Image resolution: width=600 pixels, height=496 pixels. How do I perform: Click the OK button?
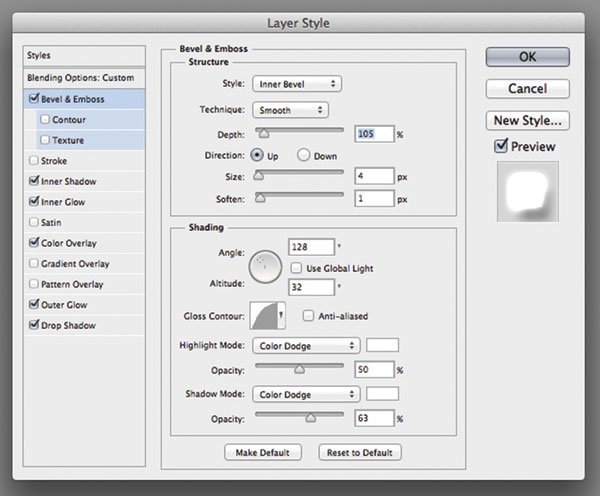pos(527,57)
